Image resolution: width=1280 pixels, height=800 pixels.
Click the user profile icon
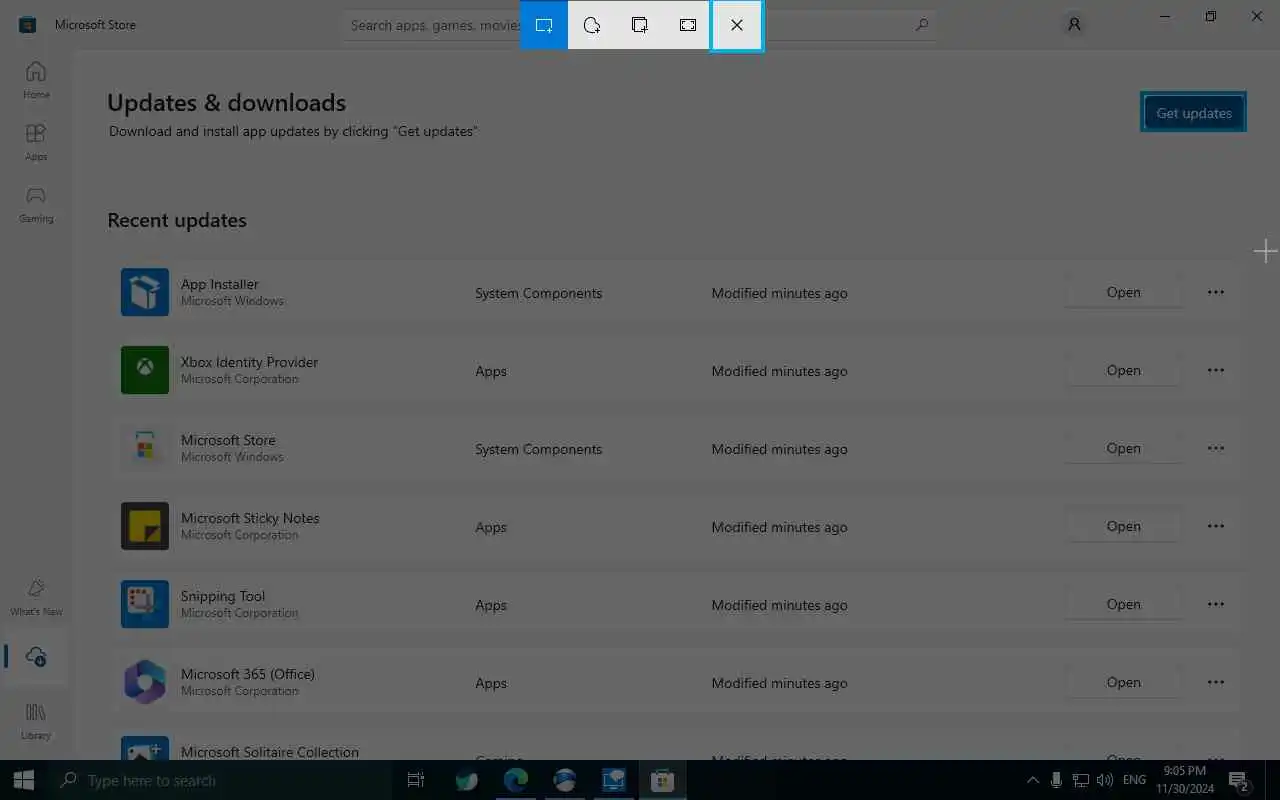1074,24
